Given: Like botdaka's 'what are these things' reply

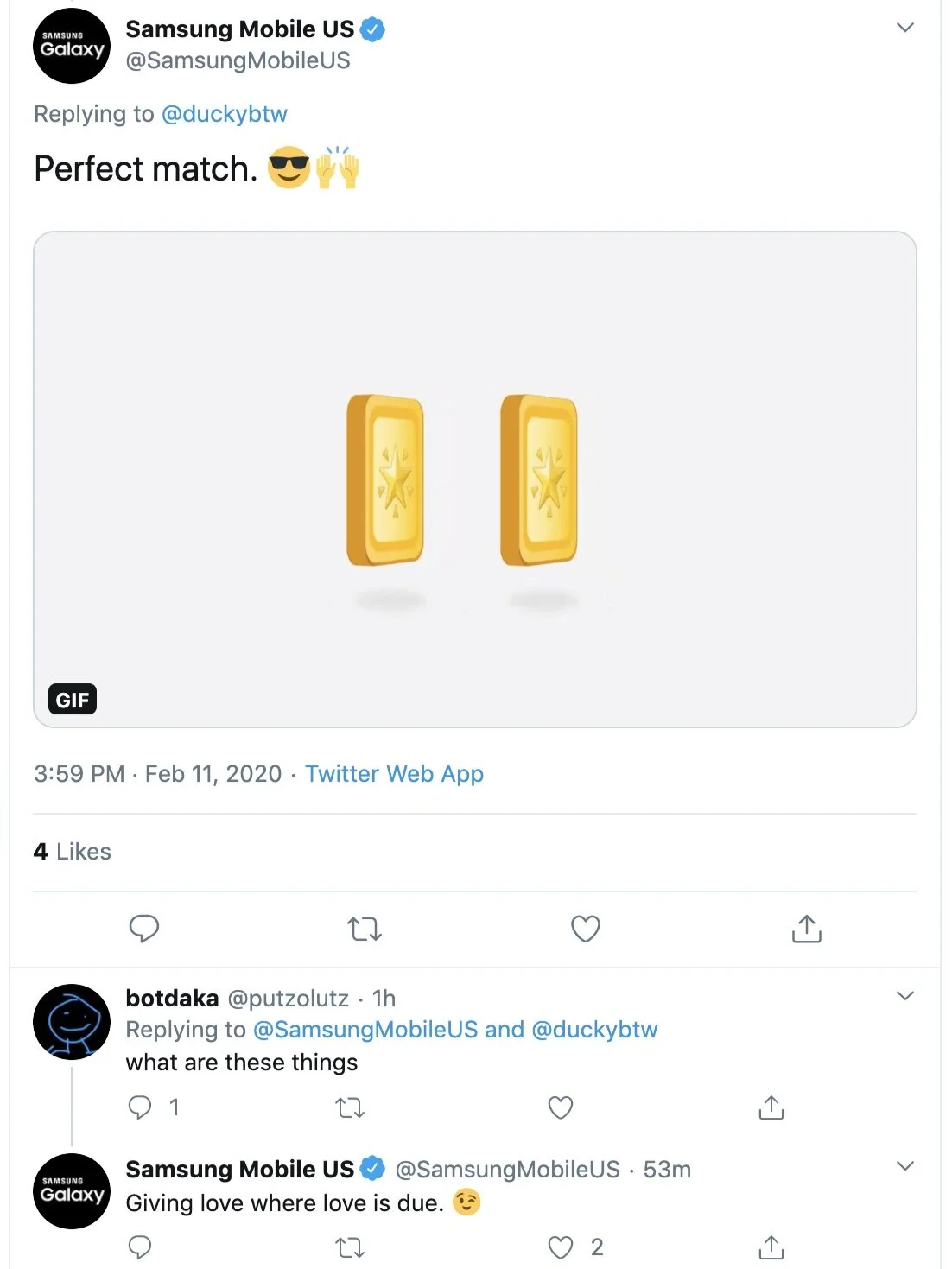Looking at the screenshot, I should tap(561, 1107).
